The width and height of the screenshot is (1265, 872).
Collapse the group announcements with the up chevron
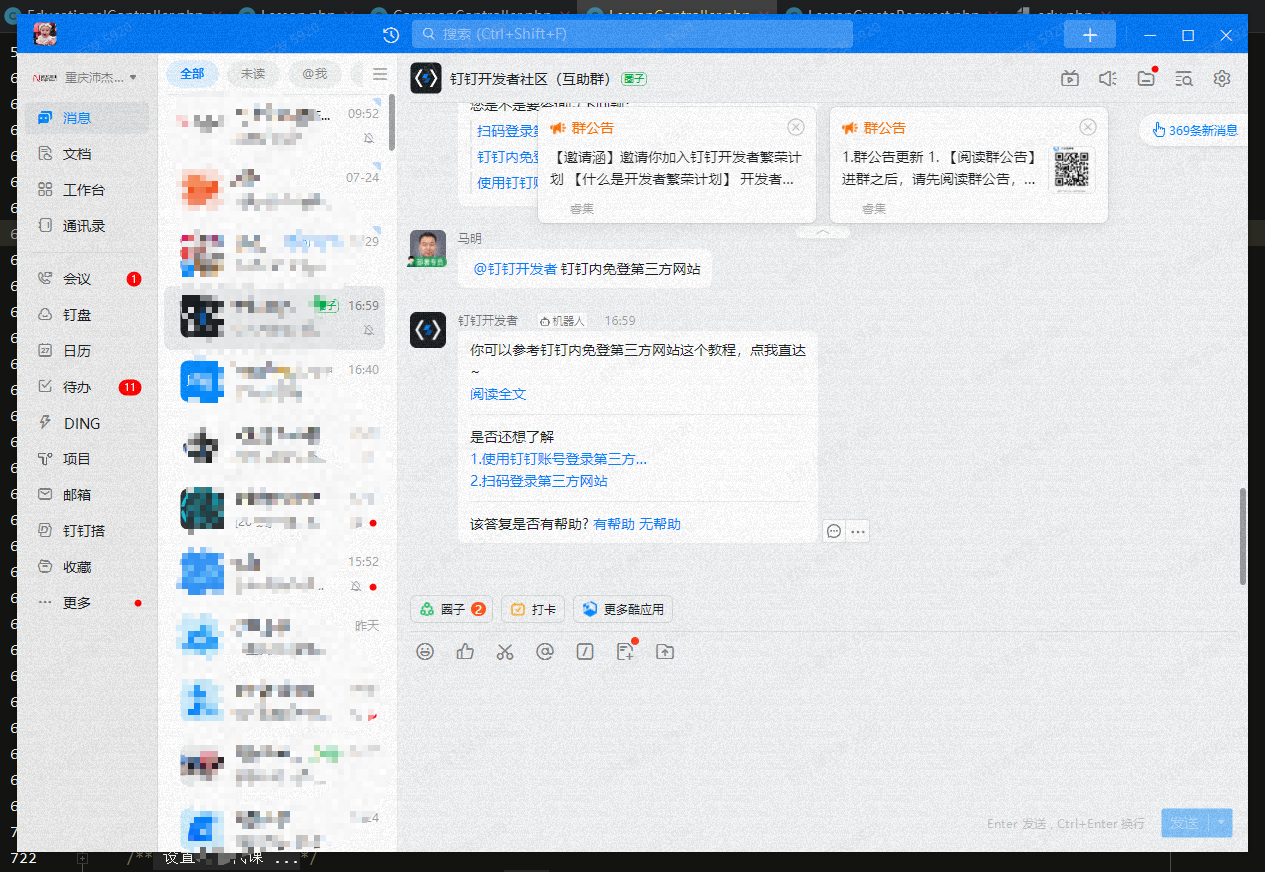click(x=823, y=232)
